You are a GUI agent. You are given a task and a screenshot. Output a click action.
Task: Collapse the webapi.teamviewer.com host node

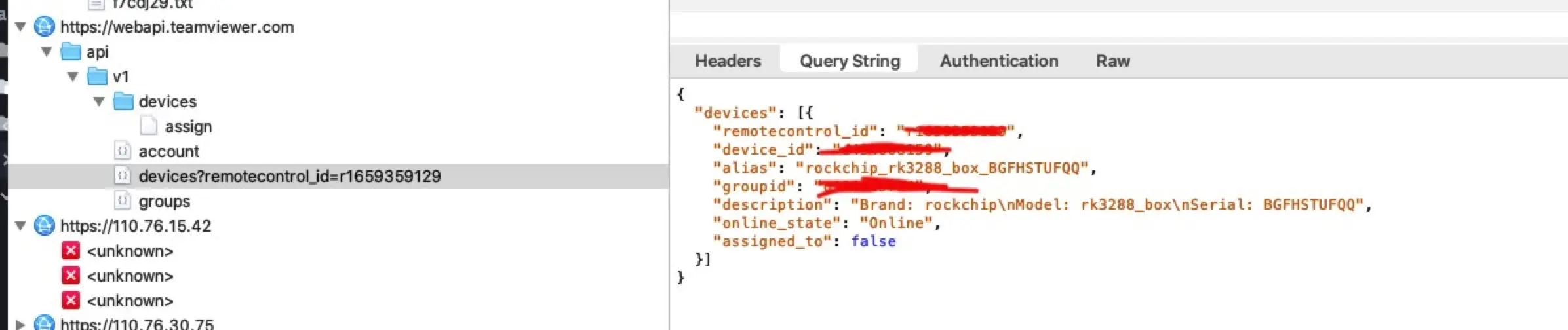(x=20, y=27)
